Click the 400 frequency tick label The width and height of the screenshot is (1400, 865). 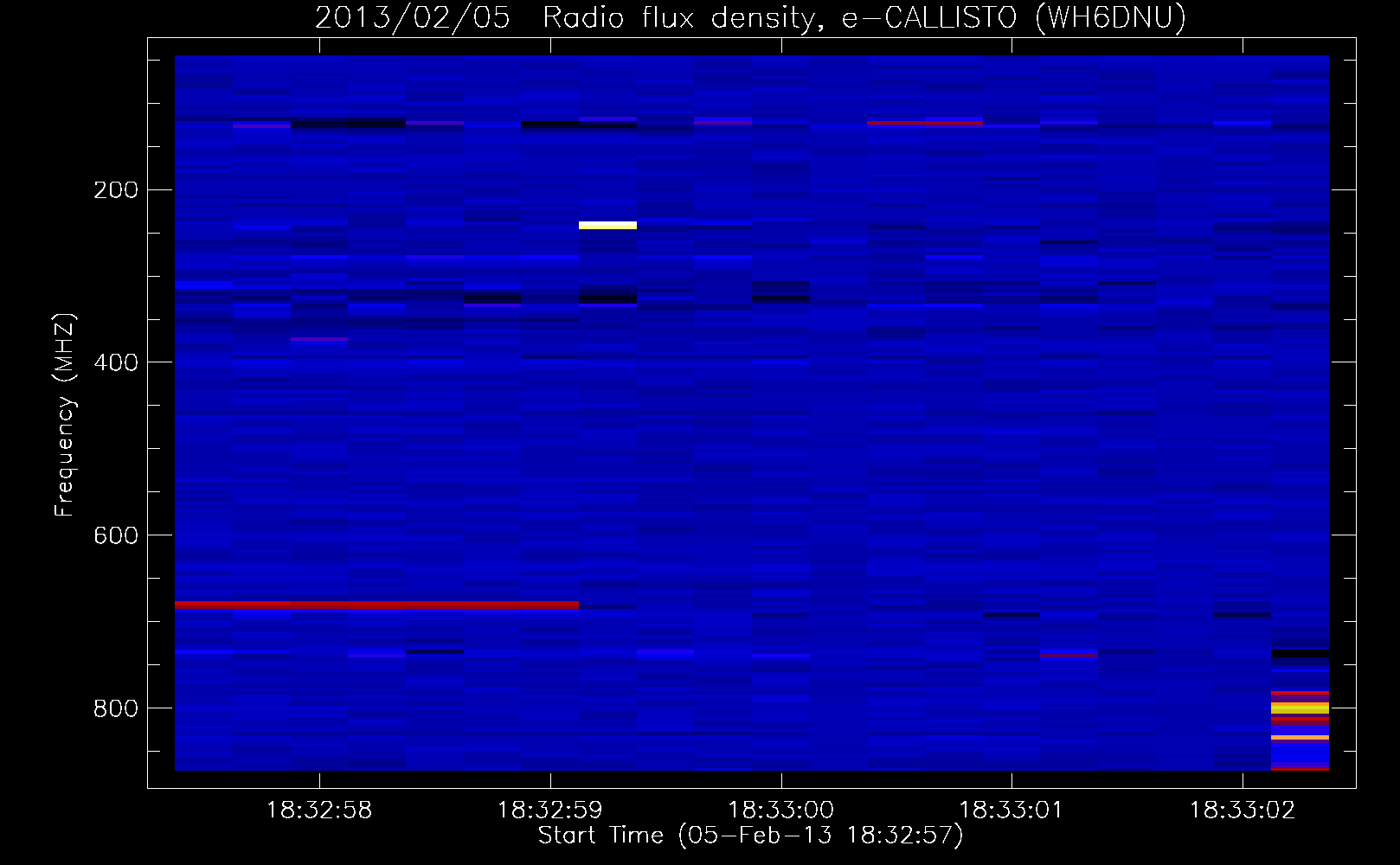pyautogui.click(x=116, y=363)
